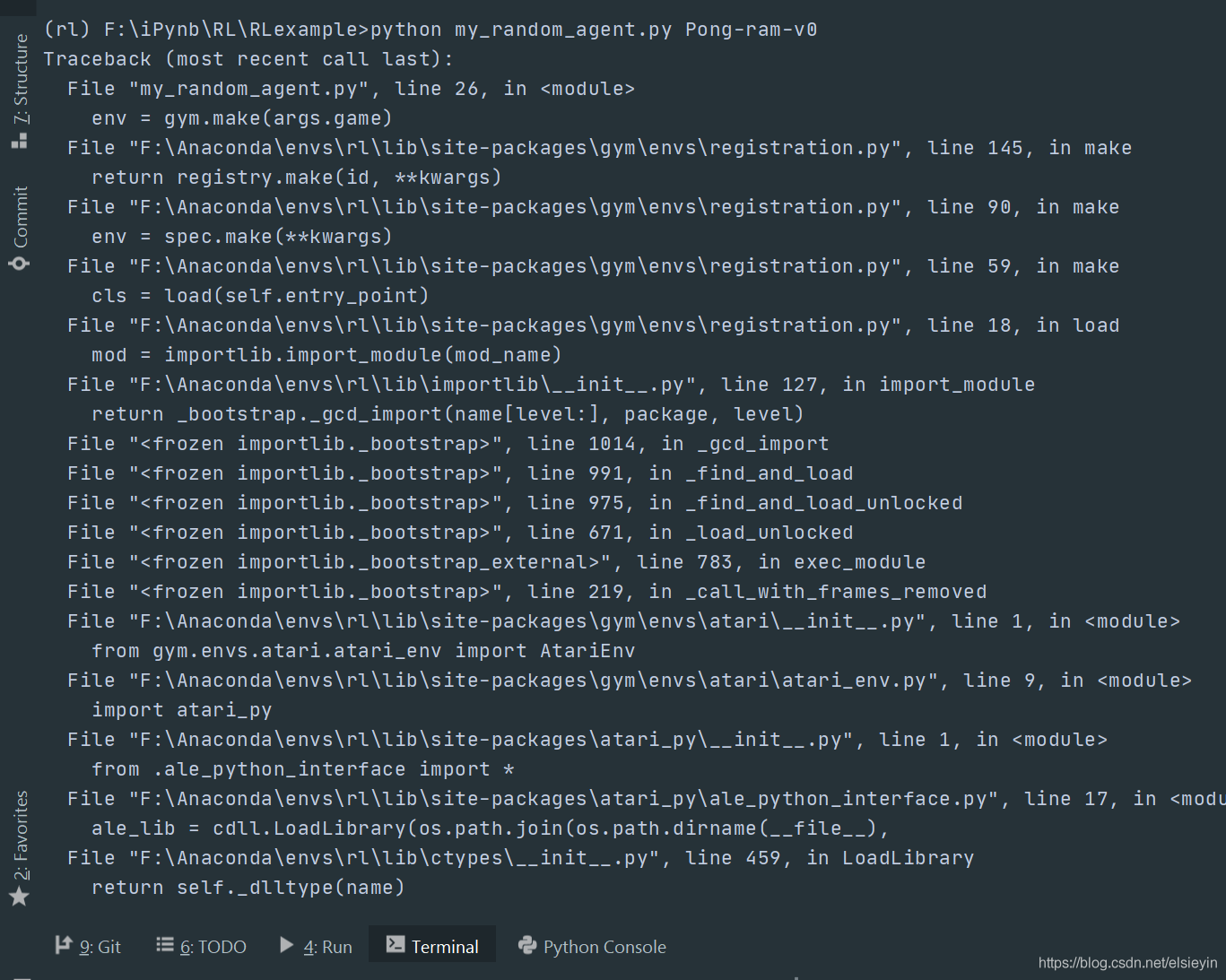Viewport: 1226px width, 980px height.
Task: Click the blog.csdn.net watermark URL
Action: 1127,963
